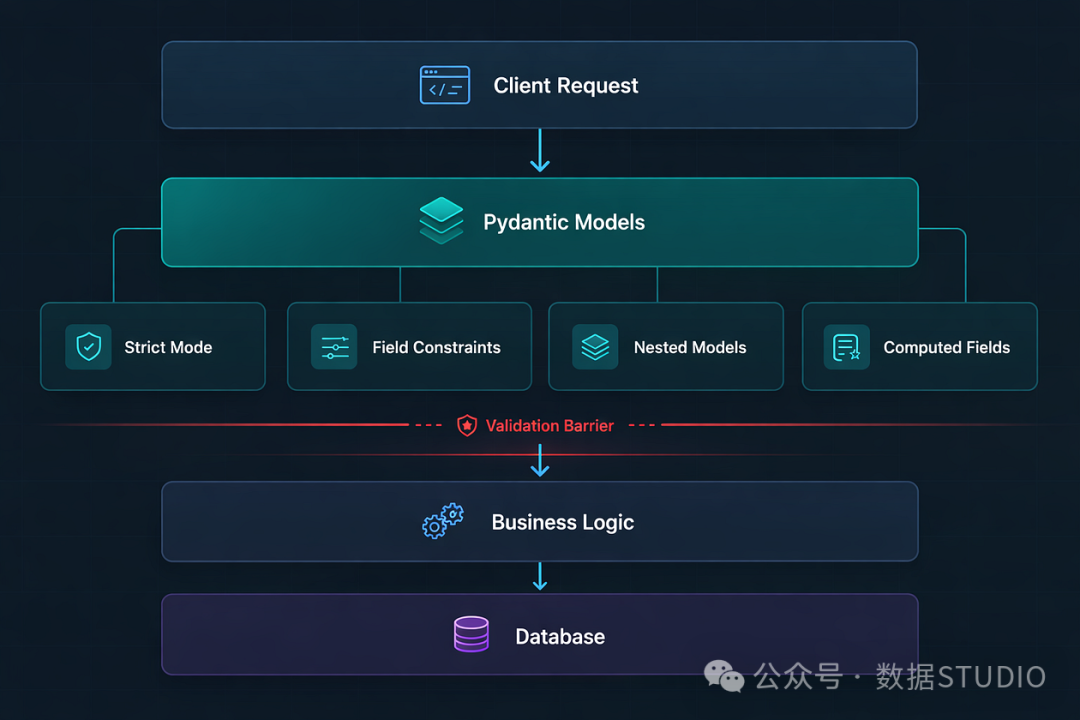Click the shield checkmark icon for Strict Mode
This screenshot has width=1080, height=720.
[x=88, y=347]
